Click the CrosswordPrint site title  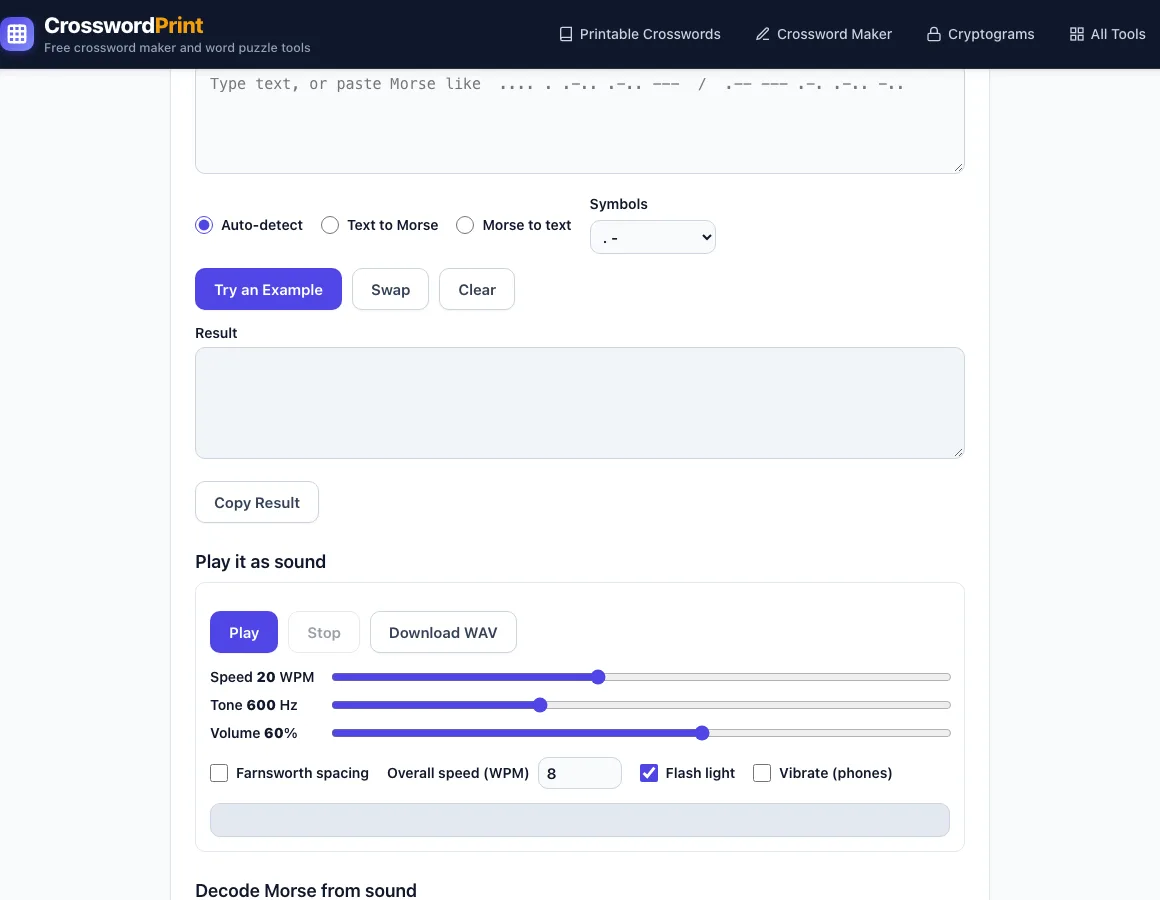124,25
